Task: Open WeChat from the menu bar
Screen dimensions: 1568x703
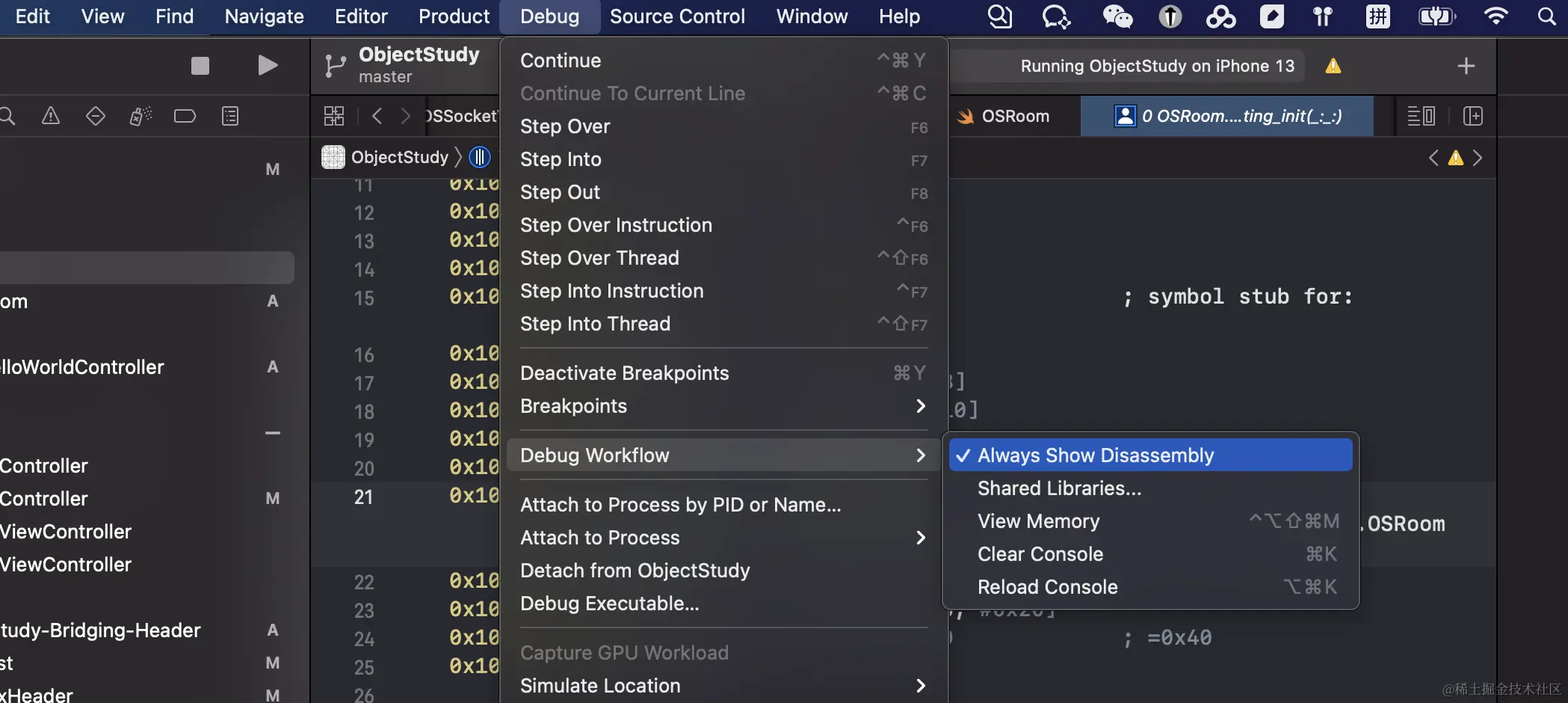Action: pos(1118,16)
